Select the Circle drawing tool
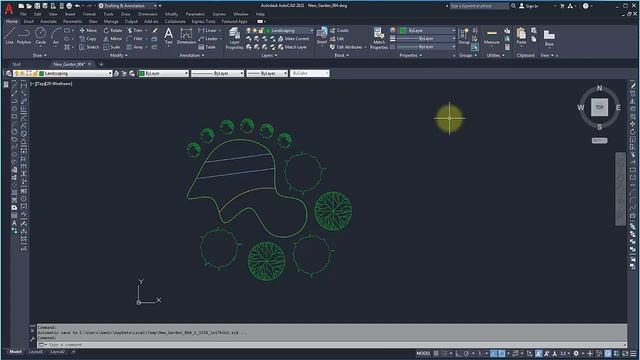This screenshot has width=640, height=360. [40, 36]
